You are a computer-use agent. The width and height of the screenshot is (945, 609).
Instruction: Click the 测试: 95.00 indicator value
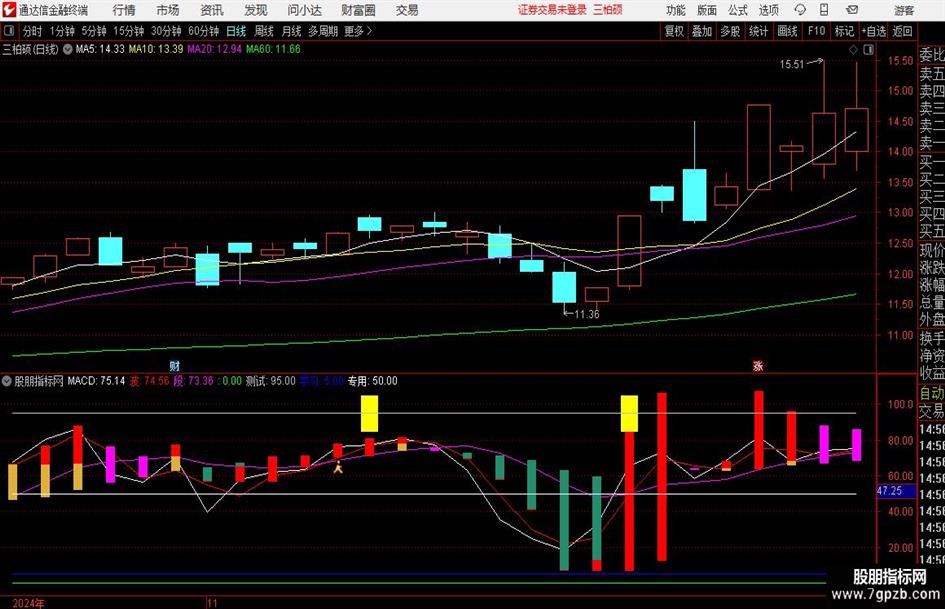(271, 381)
